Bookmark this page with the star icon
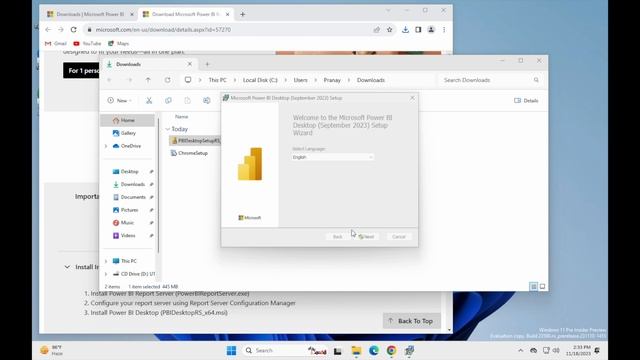Image resolution: width=640 pixels, height=360 pixels. point(389,30)
